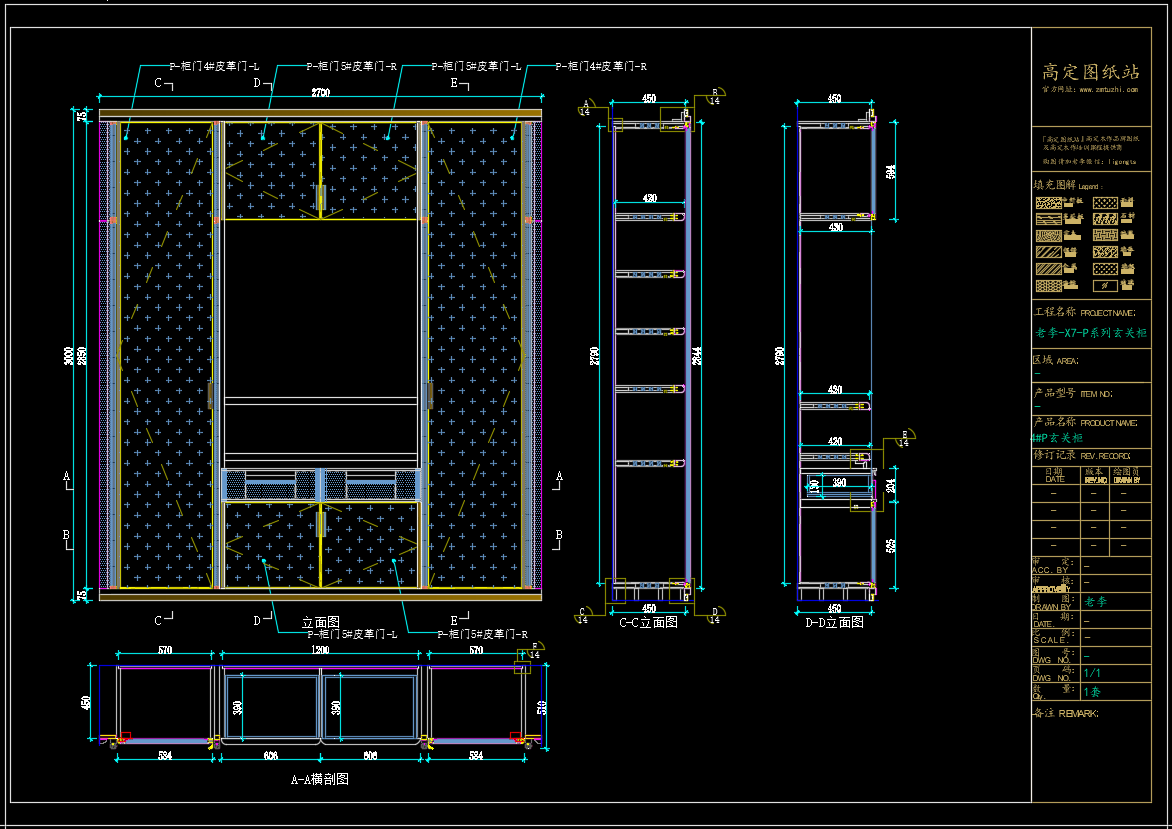Click the product name value 4#P玄关柜

(1057, 438)
